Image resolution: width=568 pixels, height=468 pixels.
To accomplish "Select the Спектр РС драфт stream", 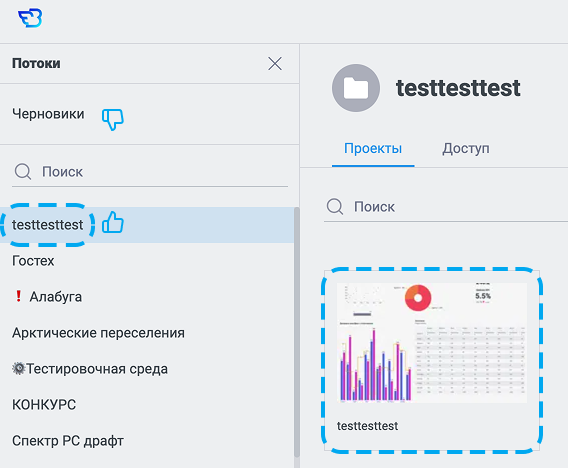I will pyautogui.click(x=68, y=441).
